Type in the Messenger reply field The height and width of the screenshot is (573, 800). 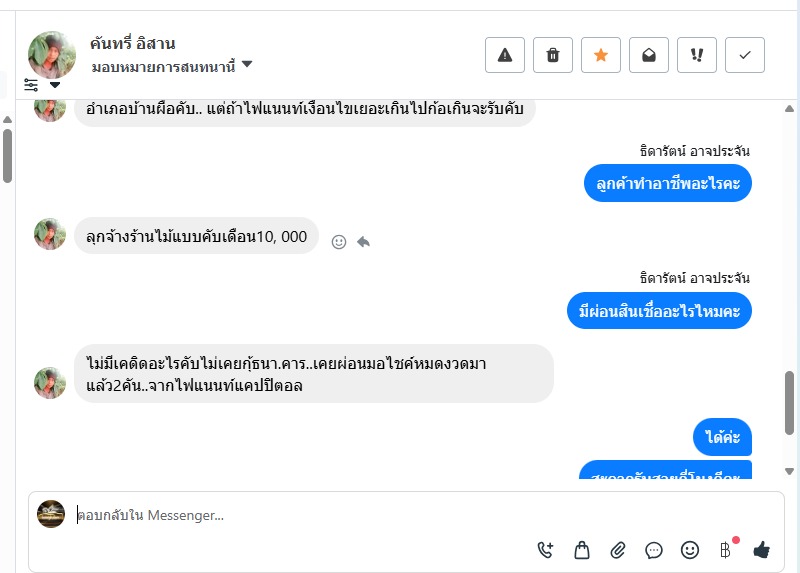300,516
